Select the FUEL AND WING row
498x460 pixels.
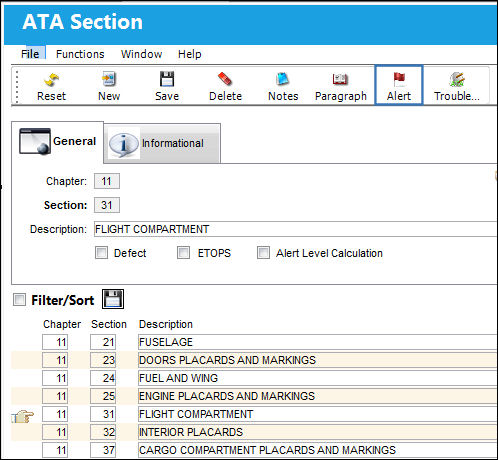point(318,378)
